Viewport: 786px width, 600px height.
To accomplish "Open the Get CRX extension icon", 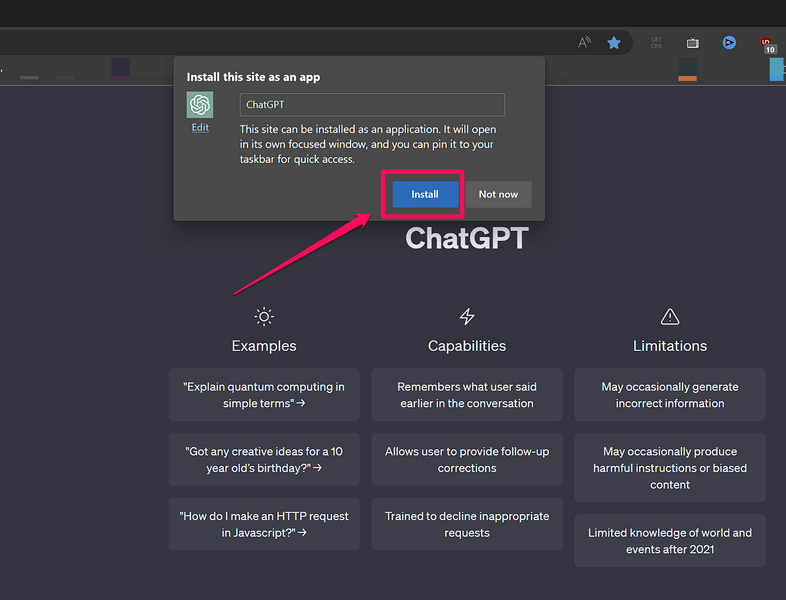I will coord(656,43).
